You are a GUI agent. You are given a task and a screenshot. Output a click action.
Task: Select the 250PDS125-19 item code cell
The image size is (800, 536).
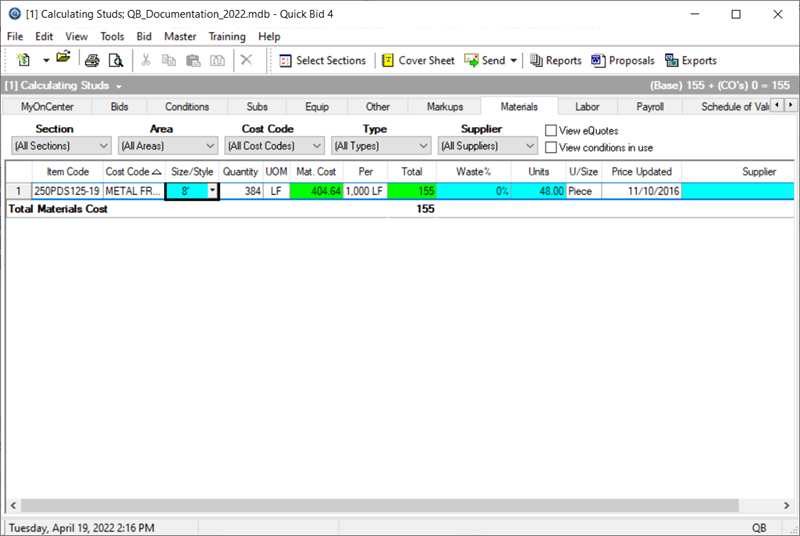click(67, 191)
